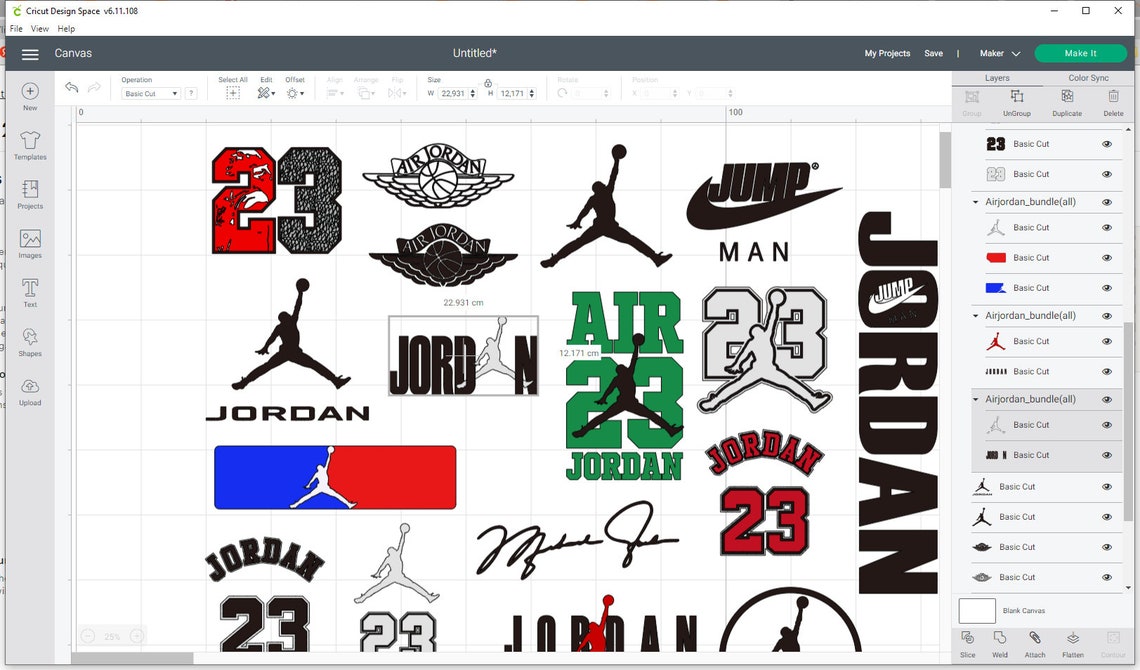Switch to the Layers tab
Screen dimensions: 1140x670
(x=997, y=78)
